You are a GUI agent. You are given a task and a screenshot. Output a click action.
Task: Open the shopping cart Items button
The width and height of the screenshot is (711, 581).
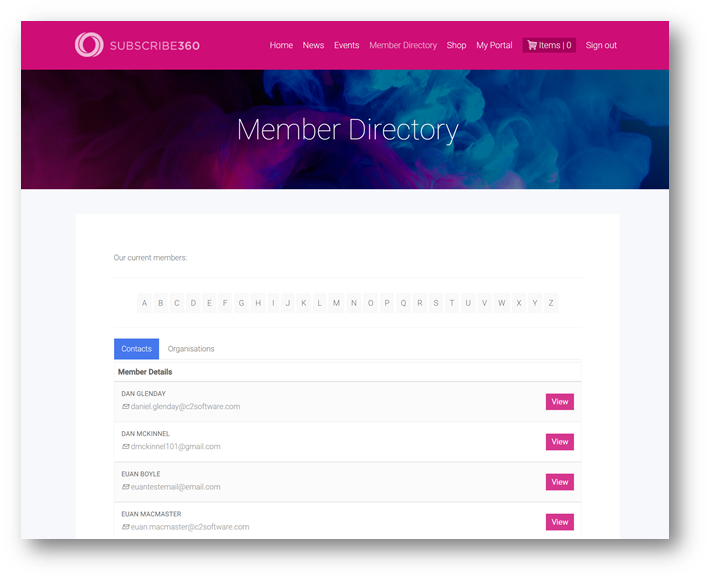click(x=549, y=45)
